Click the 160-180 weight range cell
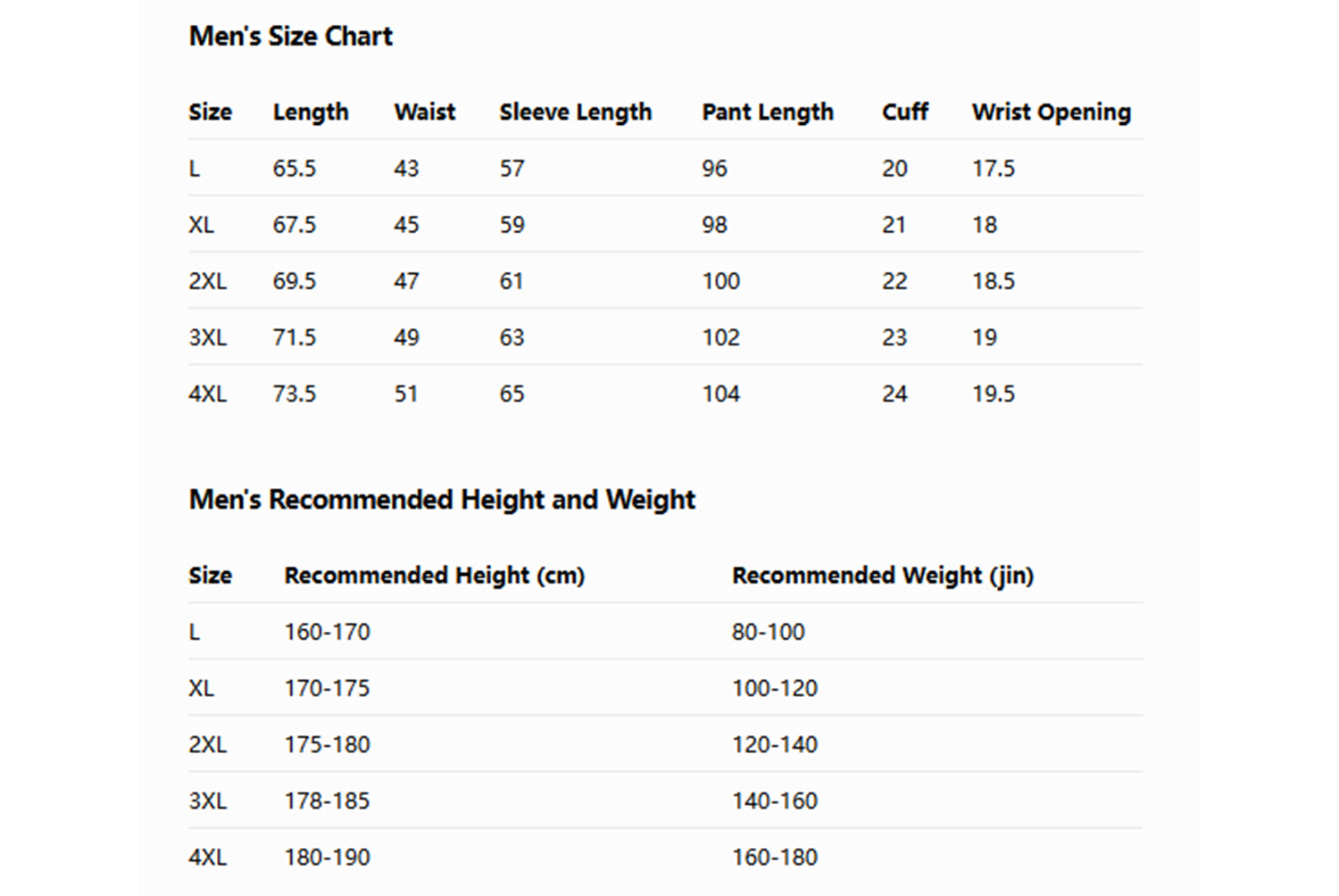The height and width of the screenshot is (896, 1339). tap(774, 858)
